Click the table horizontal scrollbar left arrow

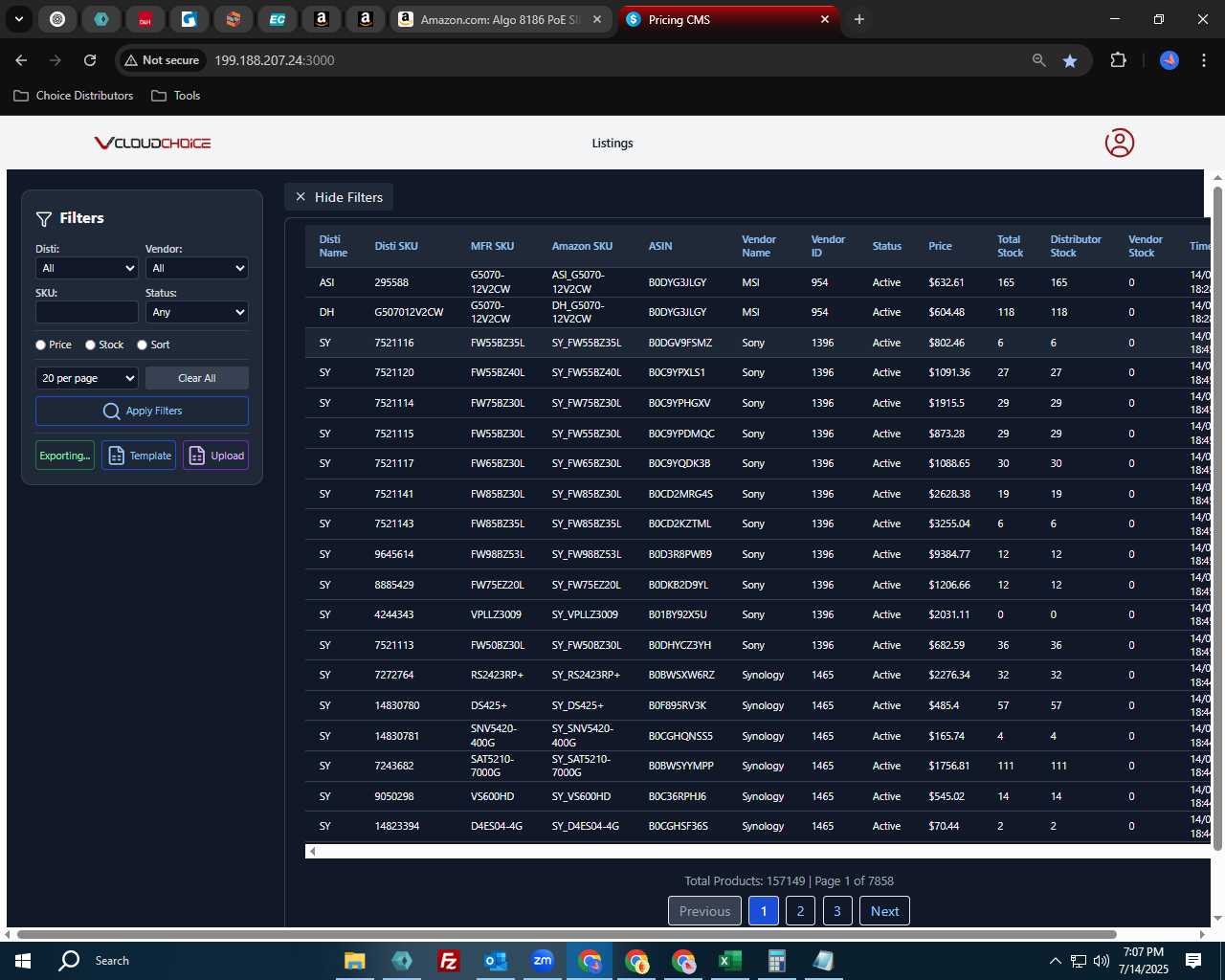(x=312, y=851)
